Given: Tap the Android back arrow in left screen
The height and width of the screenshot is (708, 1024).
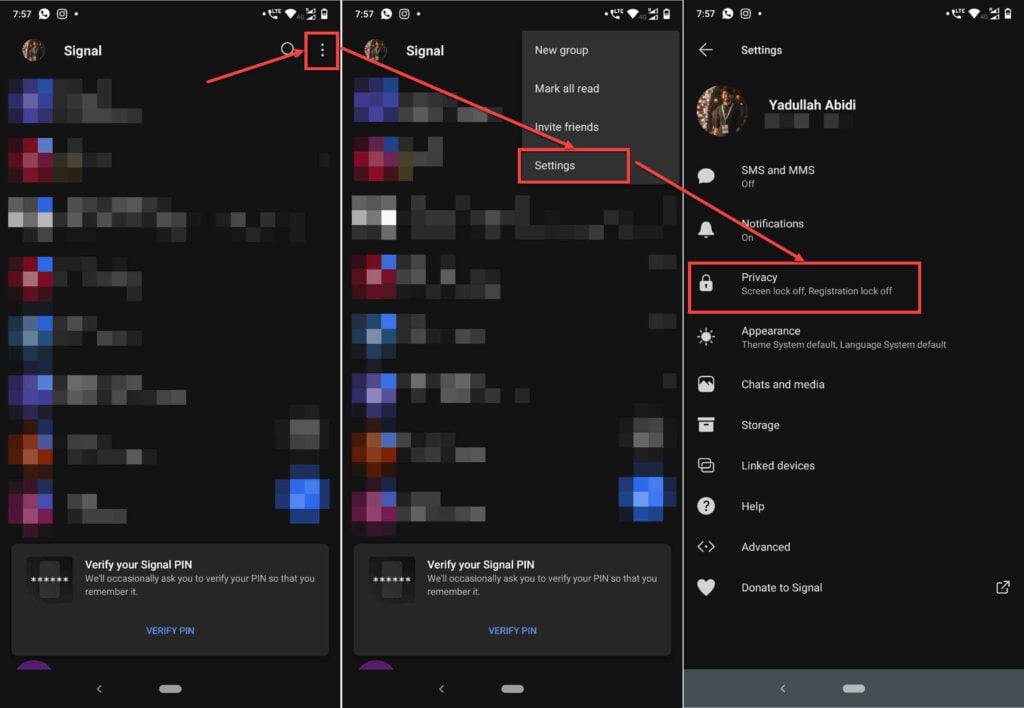Looking at the screenshot, I should pyautogui.click(x=99, y=688).
